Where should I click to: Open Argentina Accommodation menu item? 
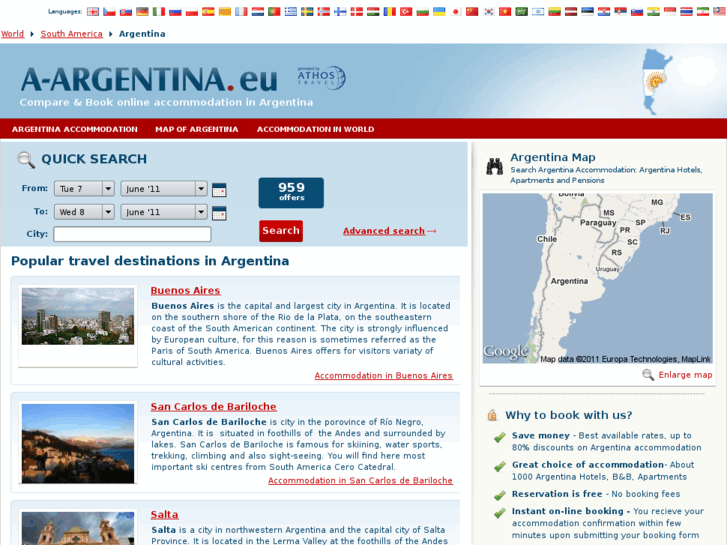(75, 129)
